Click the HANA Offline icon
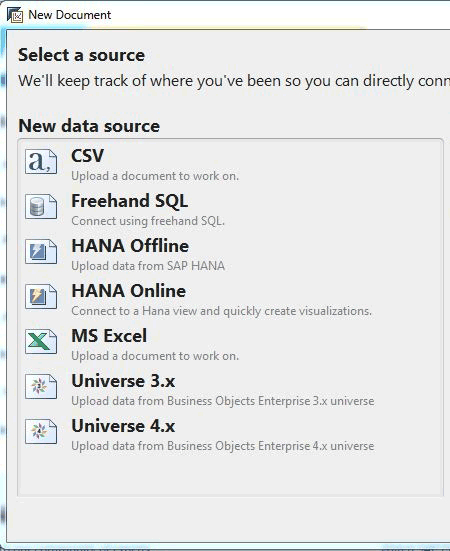The height and width of the screenshot is (551, 450). tap(41, 252)
